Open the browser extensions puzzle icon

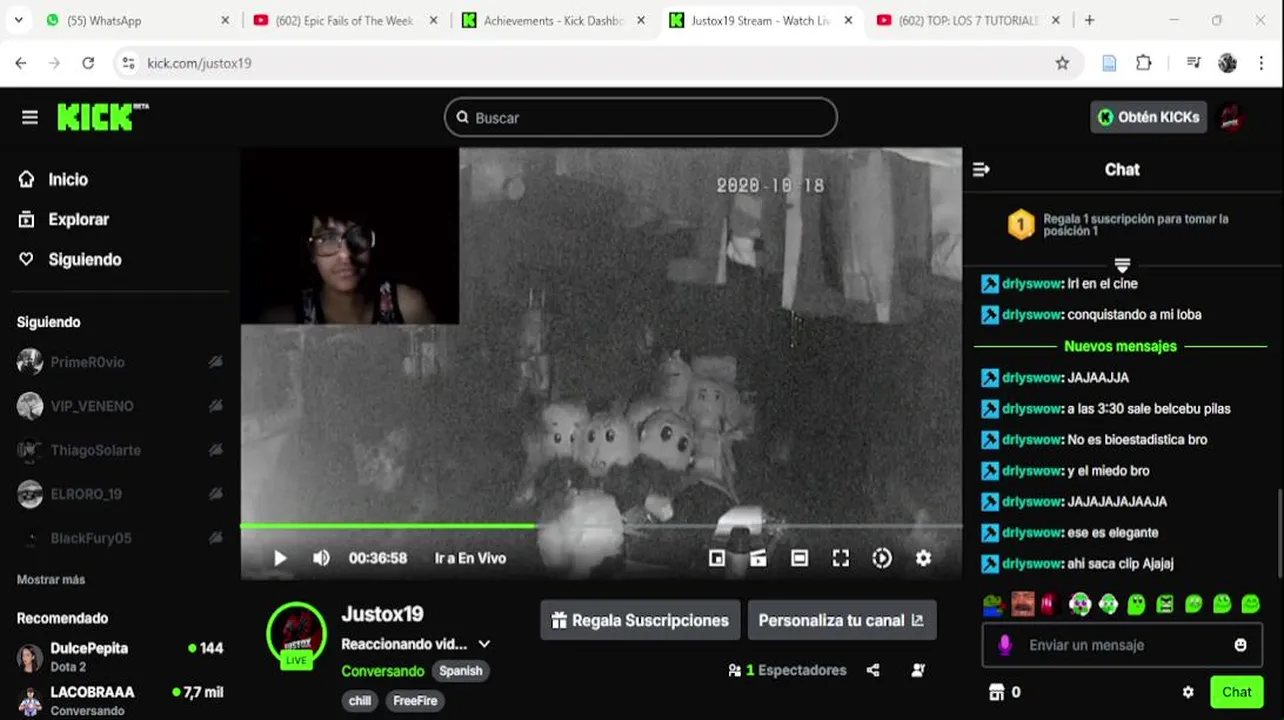pyautogui.click(x=1144, y=63)
